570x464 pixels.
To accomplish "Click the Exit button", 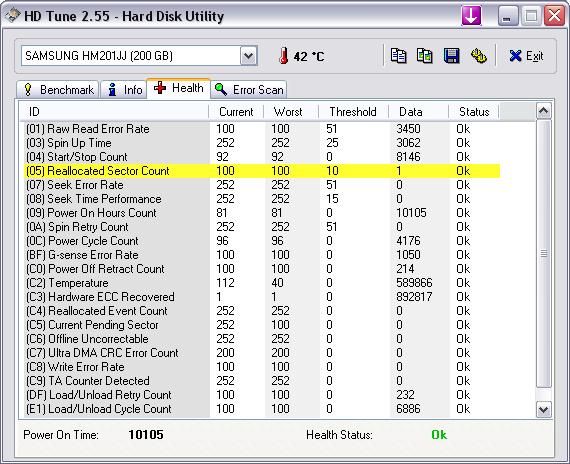I will pos(526,56).
